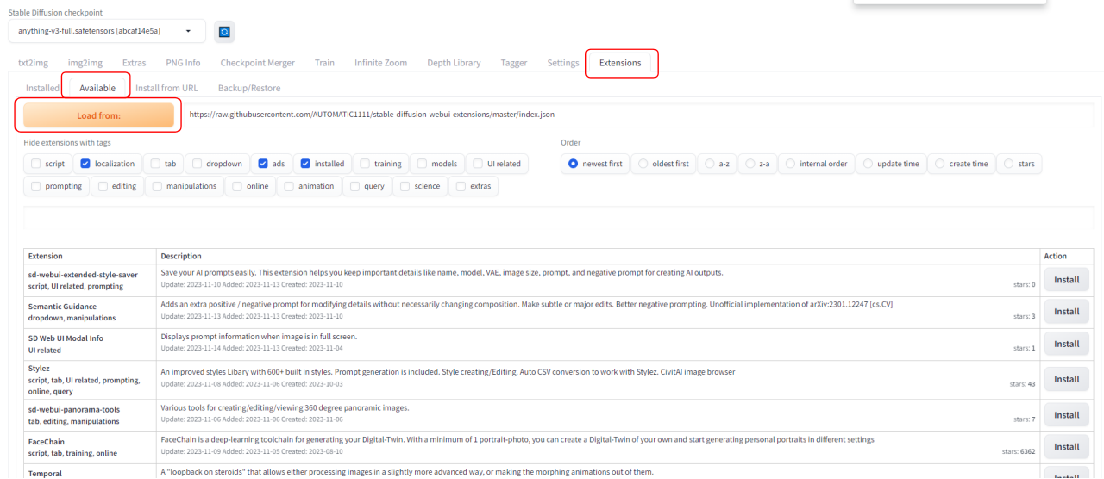Go to the Checkpoint Merger tab
The height and width of the screenshot is (479, 1104).
tap(257, 63)
